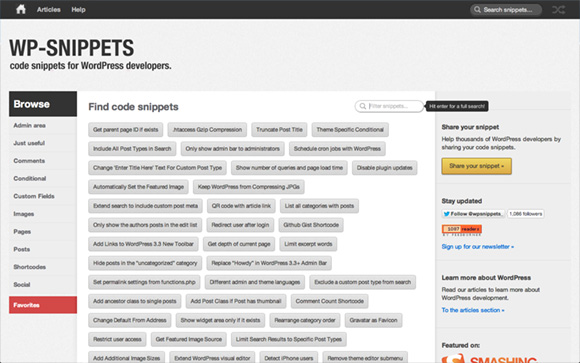Open List all categories with posts snippet
Viewport: 580px width, 363px height.
(x=319, y=206)
